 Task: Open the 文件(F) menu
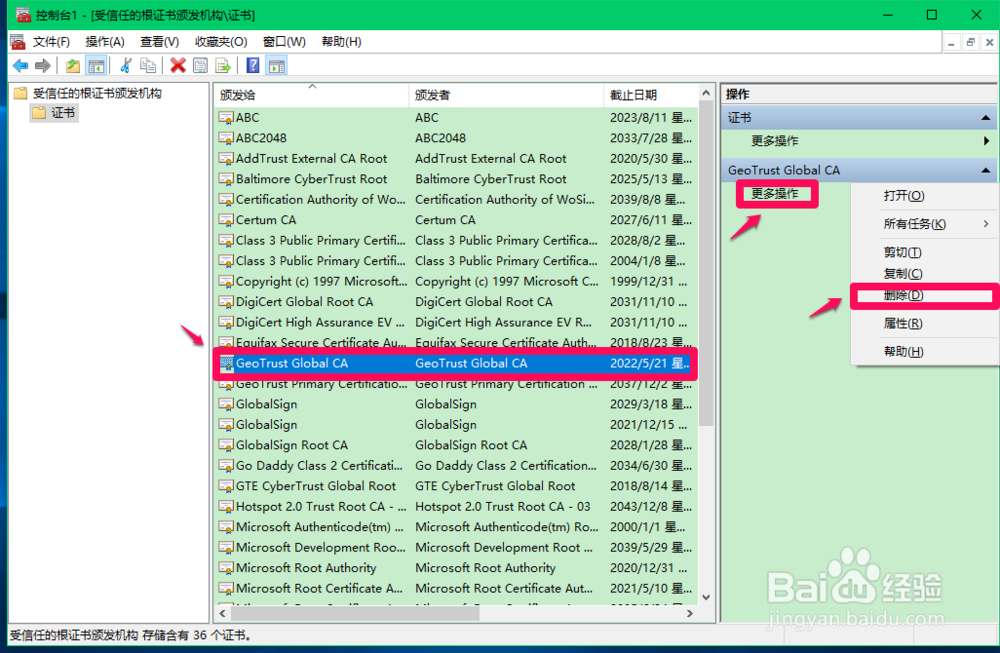point(51,42)
